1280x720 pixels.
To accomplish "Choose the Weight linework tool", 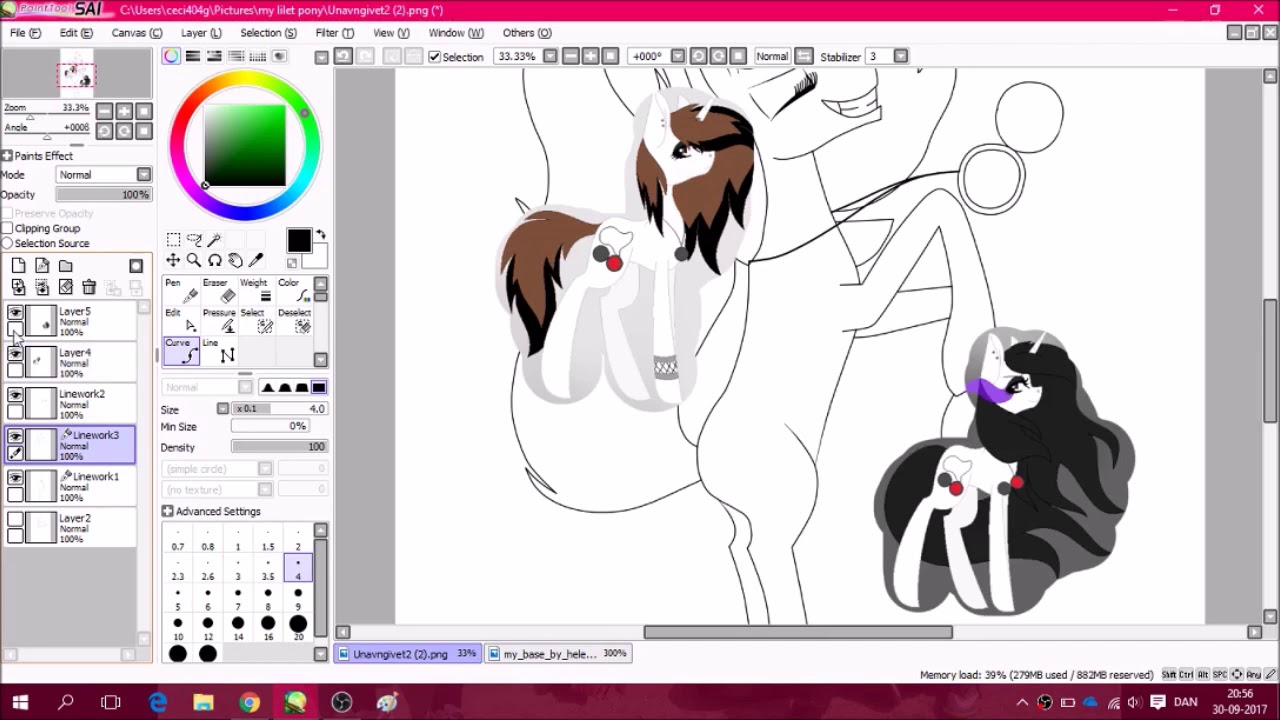I will click(256, 290).
